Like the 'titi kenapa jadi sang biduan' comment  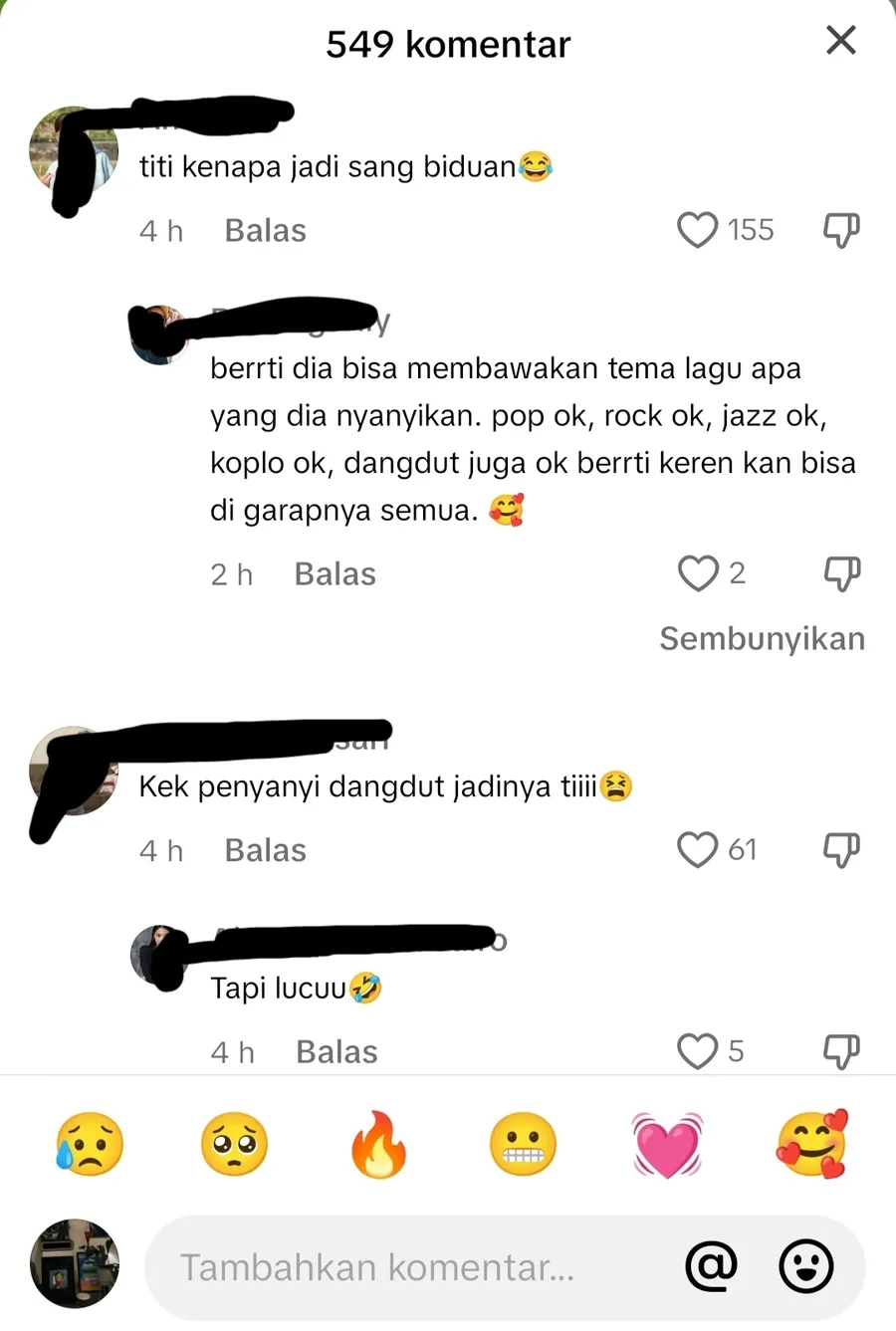697,230
